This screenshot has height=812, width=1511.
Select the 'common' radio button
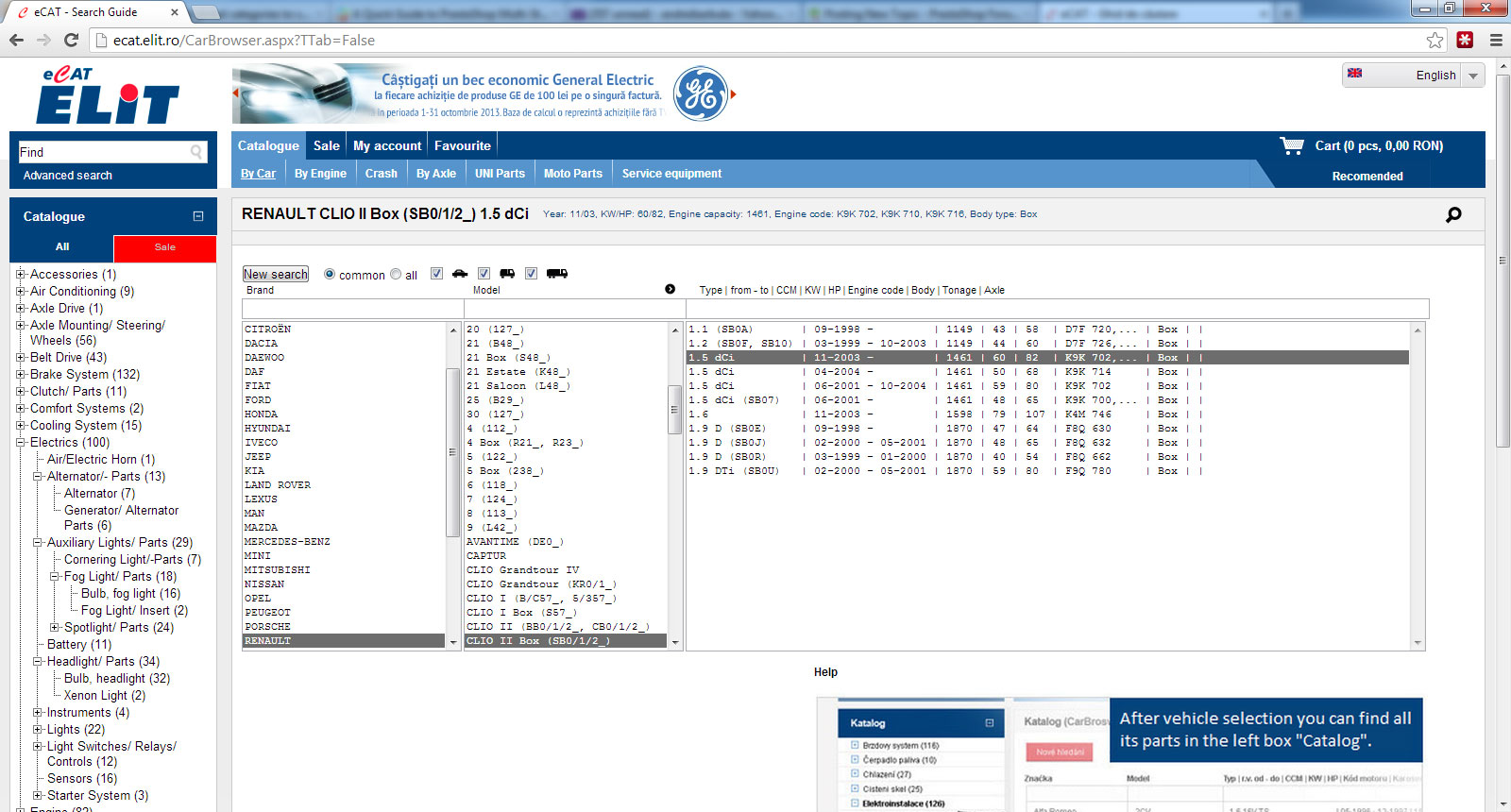(x=330, y=274)
